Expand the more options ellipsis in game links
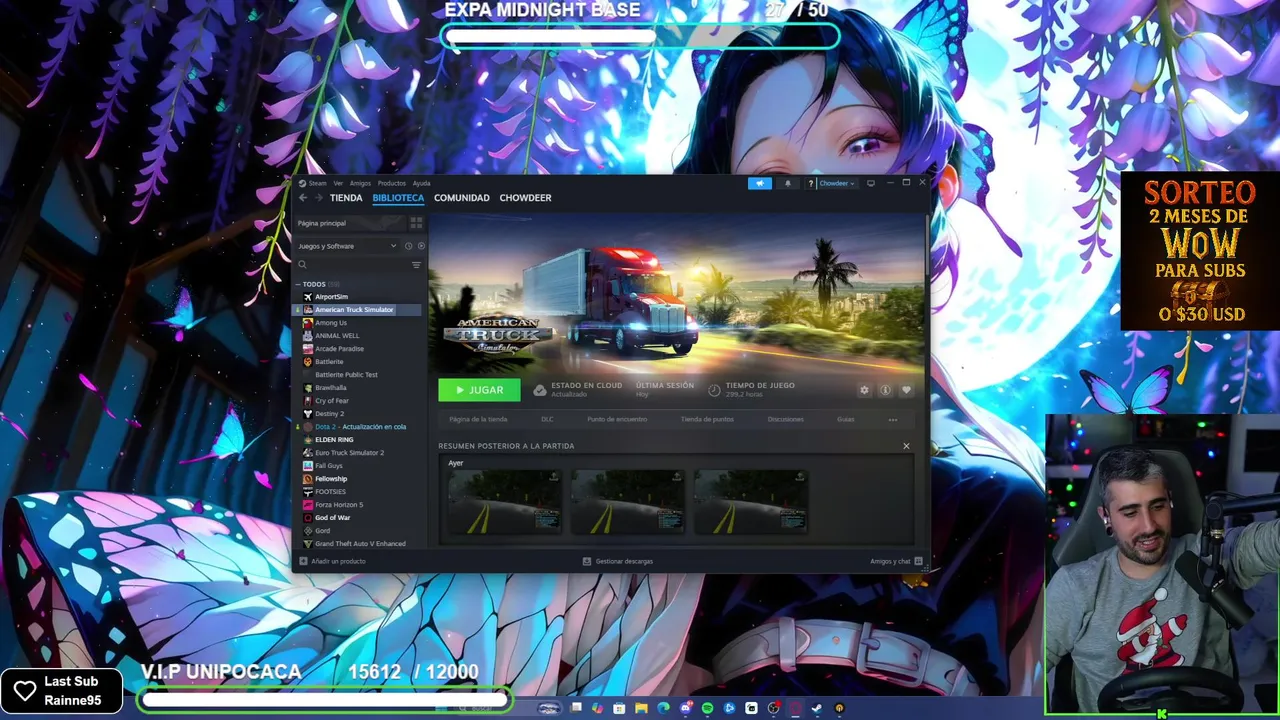This screenshot has height=720, width=1280. [x=893, y=419]
